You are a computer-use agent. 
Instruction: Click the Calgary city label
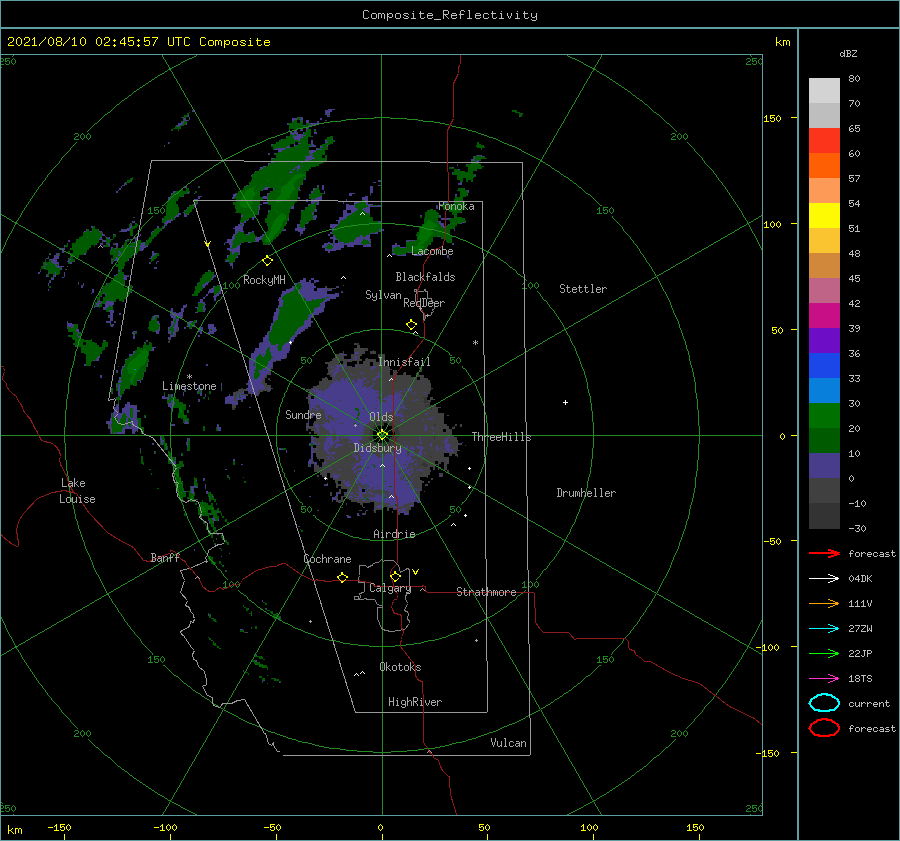390,588
